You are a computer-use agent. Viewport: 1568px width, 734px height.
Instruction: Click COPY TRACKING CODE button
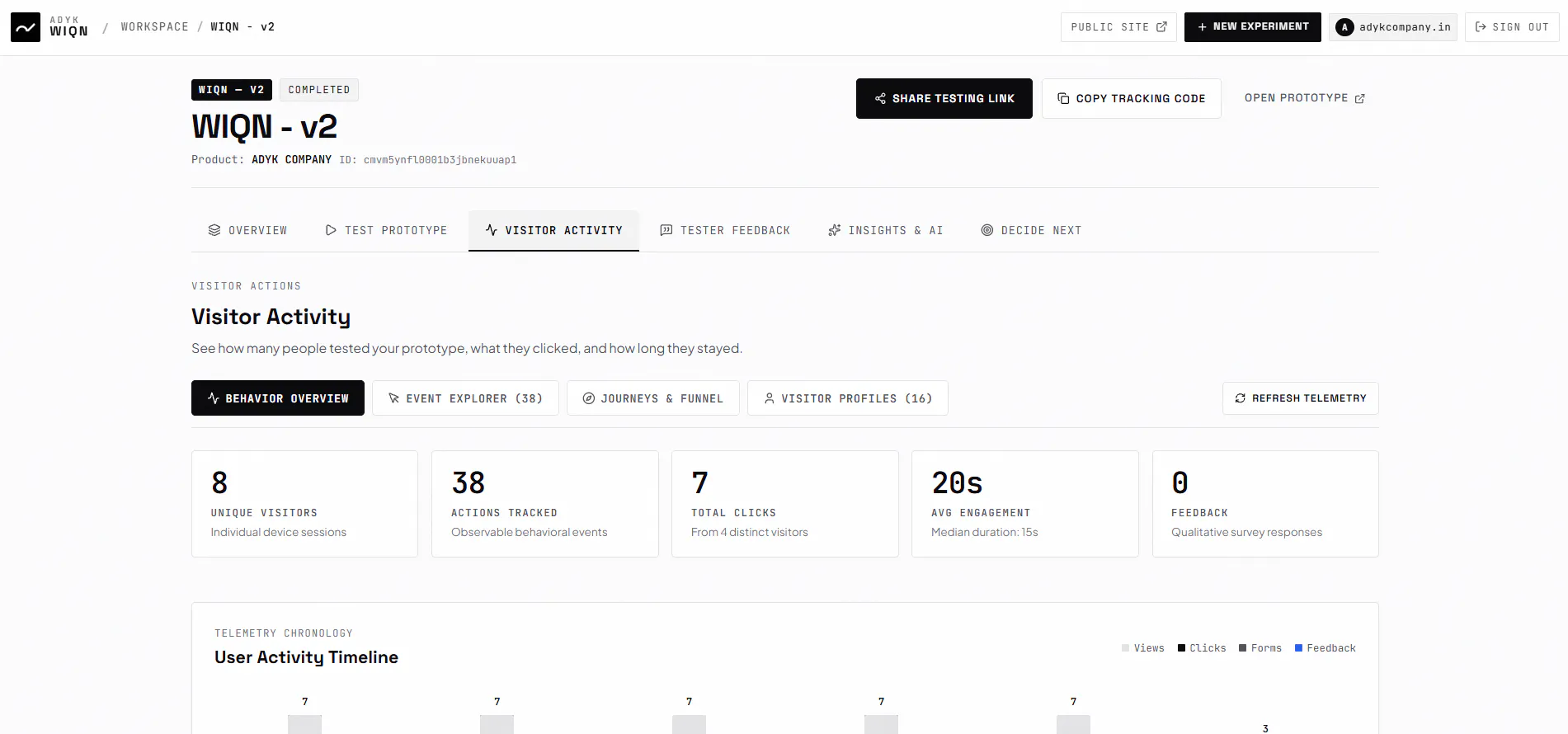click(x=1131, y=98)
